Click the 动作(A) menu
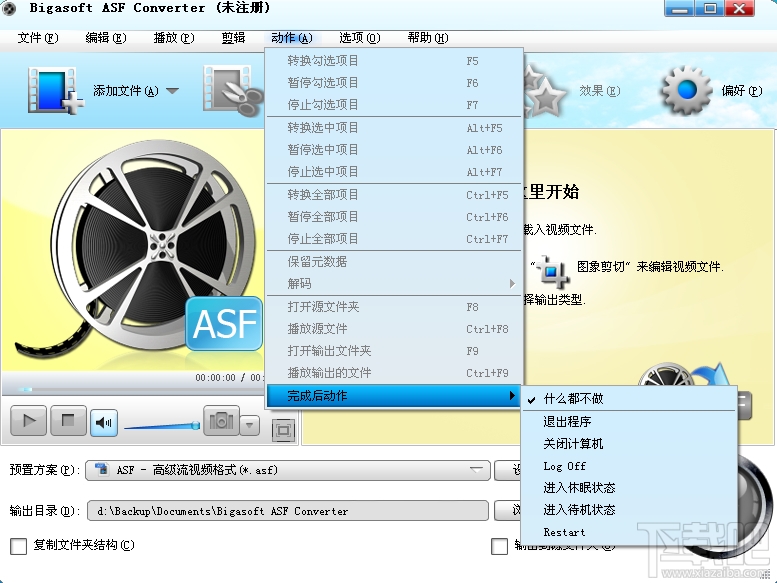Image resolution: width=777 pixels, height=583 pixels. [x=292, y=38]
